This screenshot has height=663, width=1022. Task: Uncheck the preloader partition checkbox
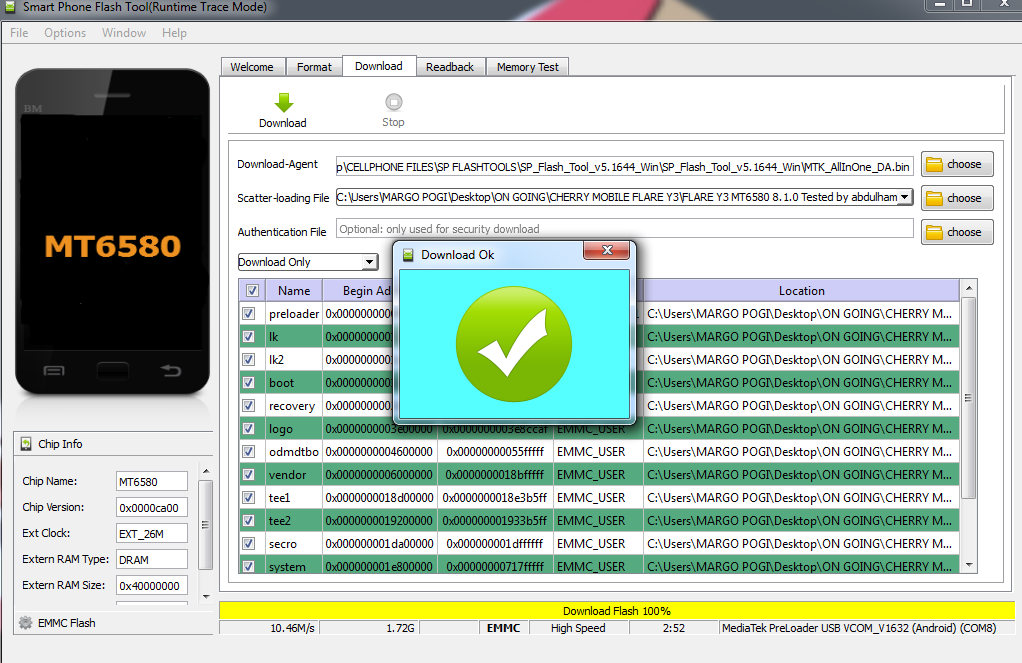(249, 314)
